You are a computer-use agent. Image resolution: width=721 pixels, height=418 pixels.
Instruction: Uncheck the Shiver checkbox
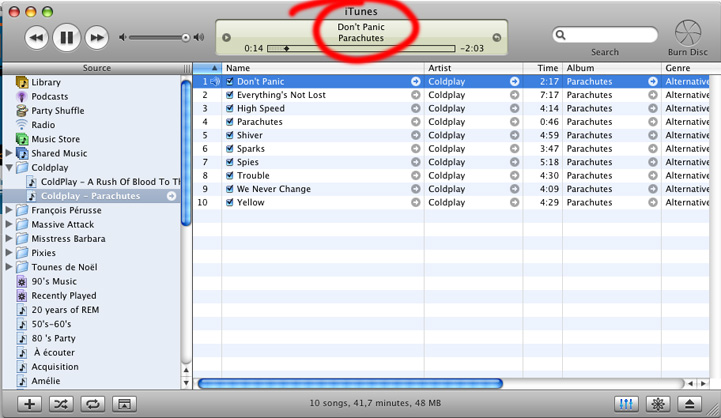[x=229, y=135]
